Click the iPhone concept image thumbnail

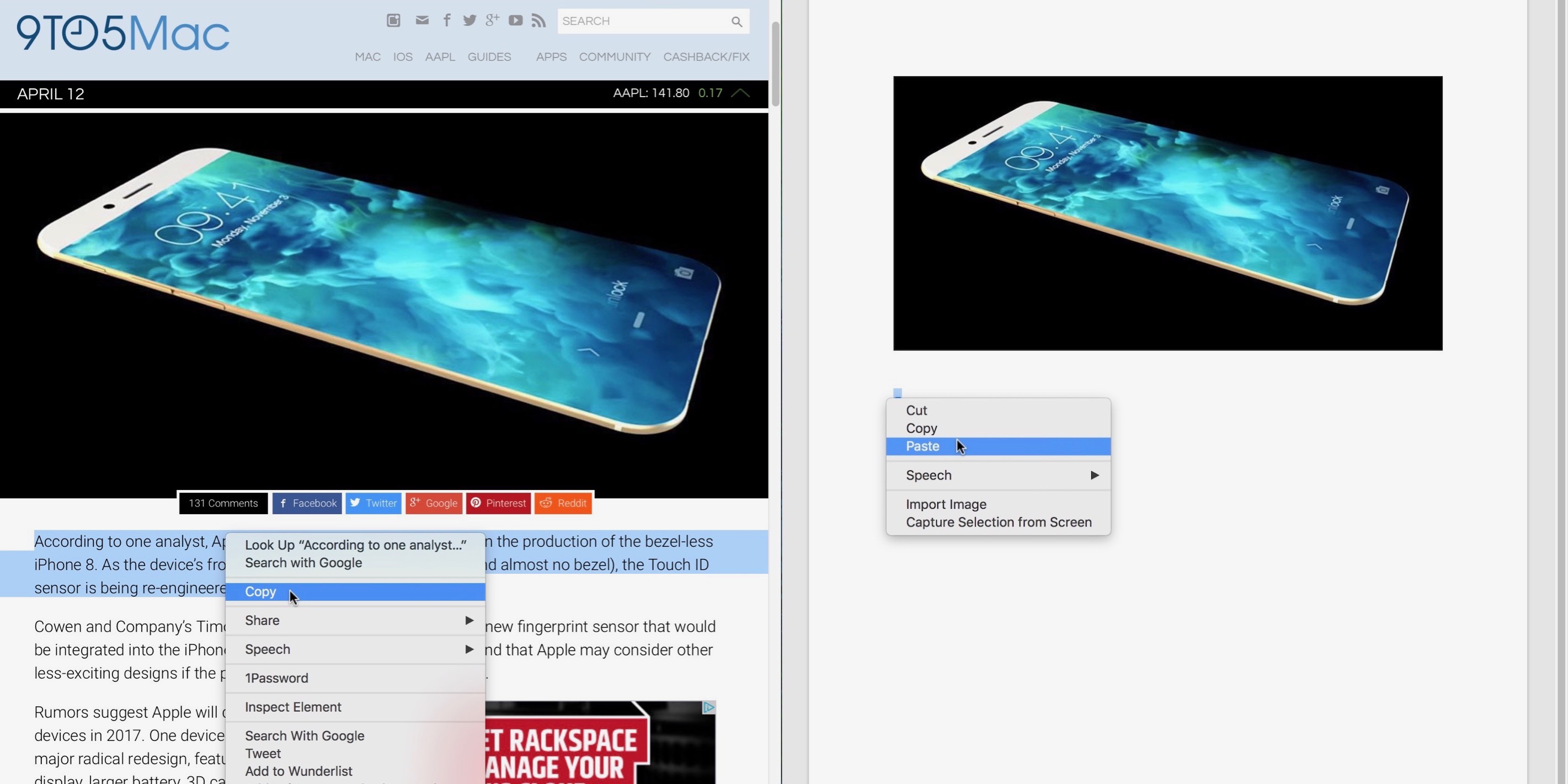click(x=1167, y=212)
